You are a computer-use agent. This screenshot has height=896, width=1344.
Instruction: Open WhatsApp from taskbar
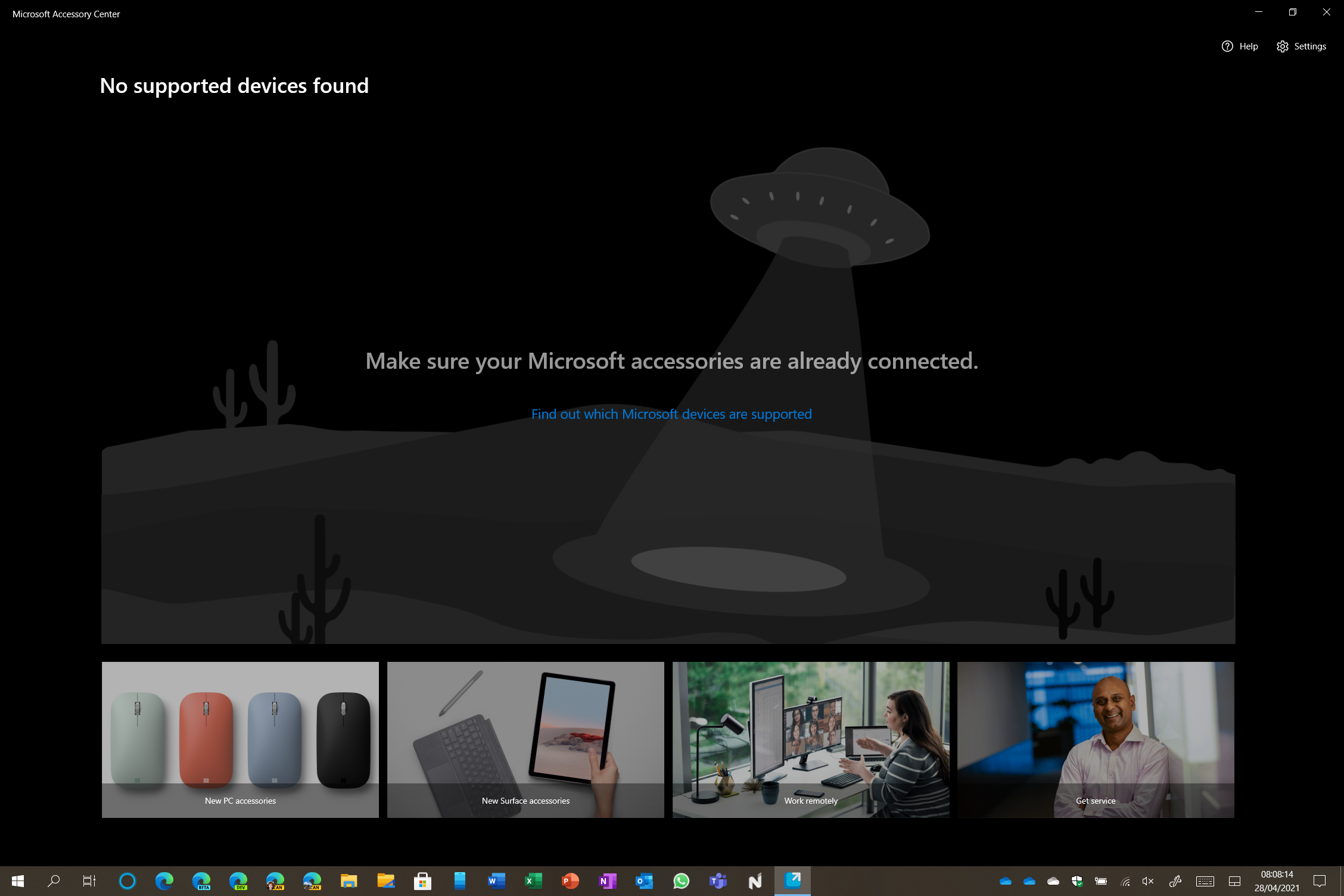682,881
